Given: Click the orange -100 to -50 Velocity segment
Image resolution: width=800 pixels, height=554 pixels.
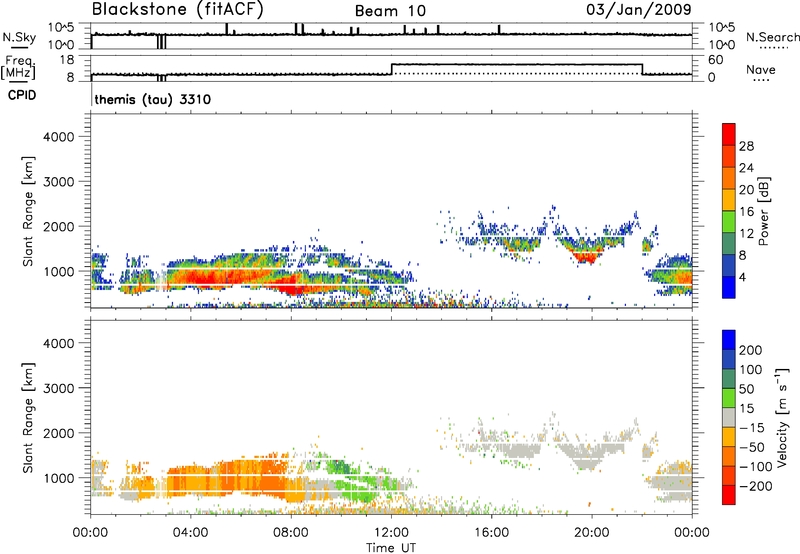Looking at the screenshot, I should click(729, 456).
